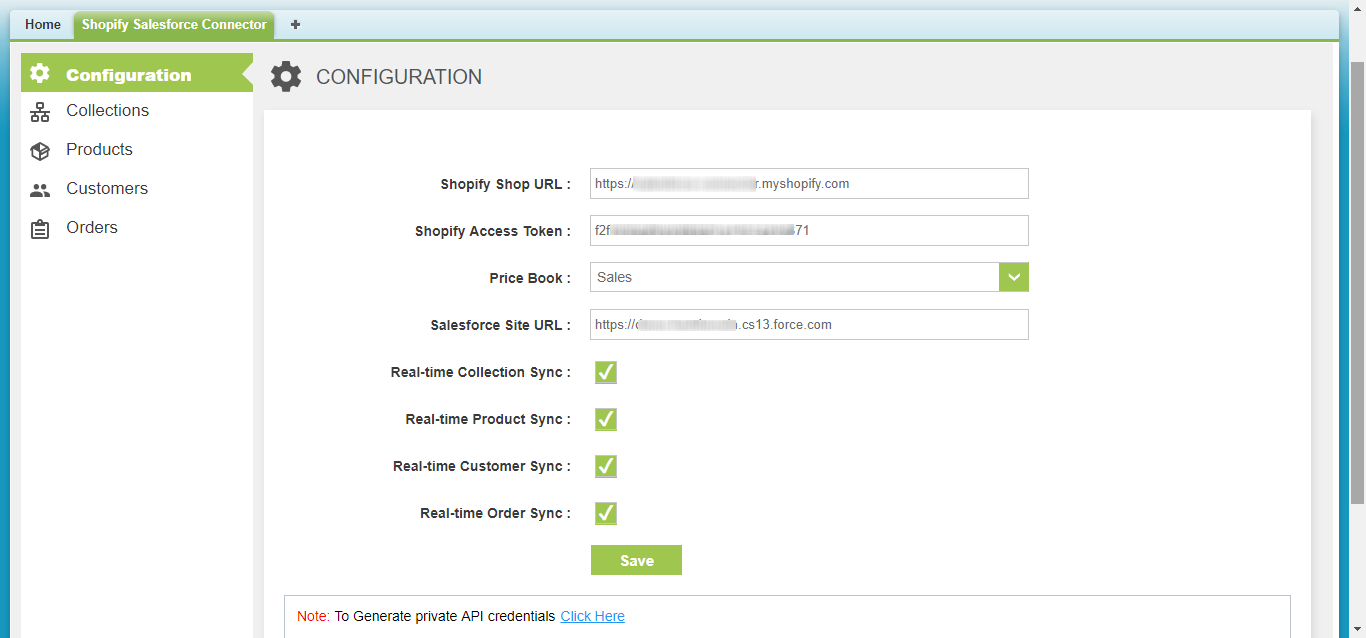The width and height of the screenshot is (1366, 638).
Task: Click the Collections hierarchy icon
Action: pyautogui.click(x=40, y=112)
